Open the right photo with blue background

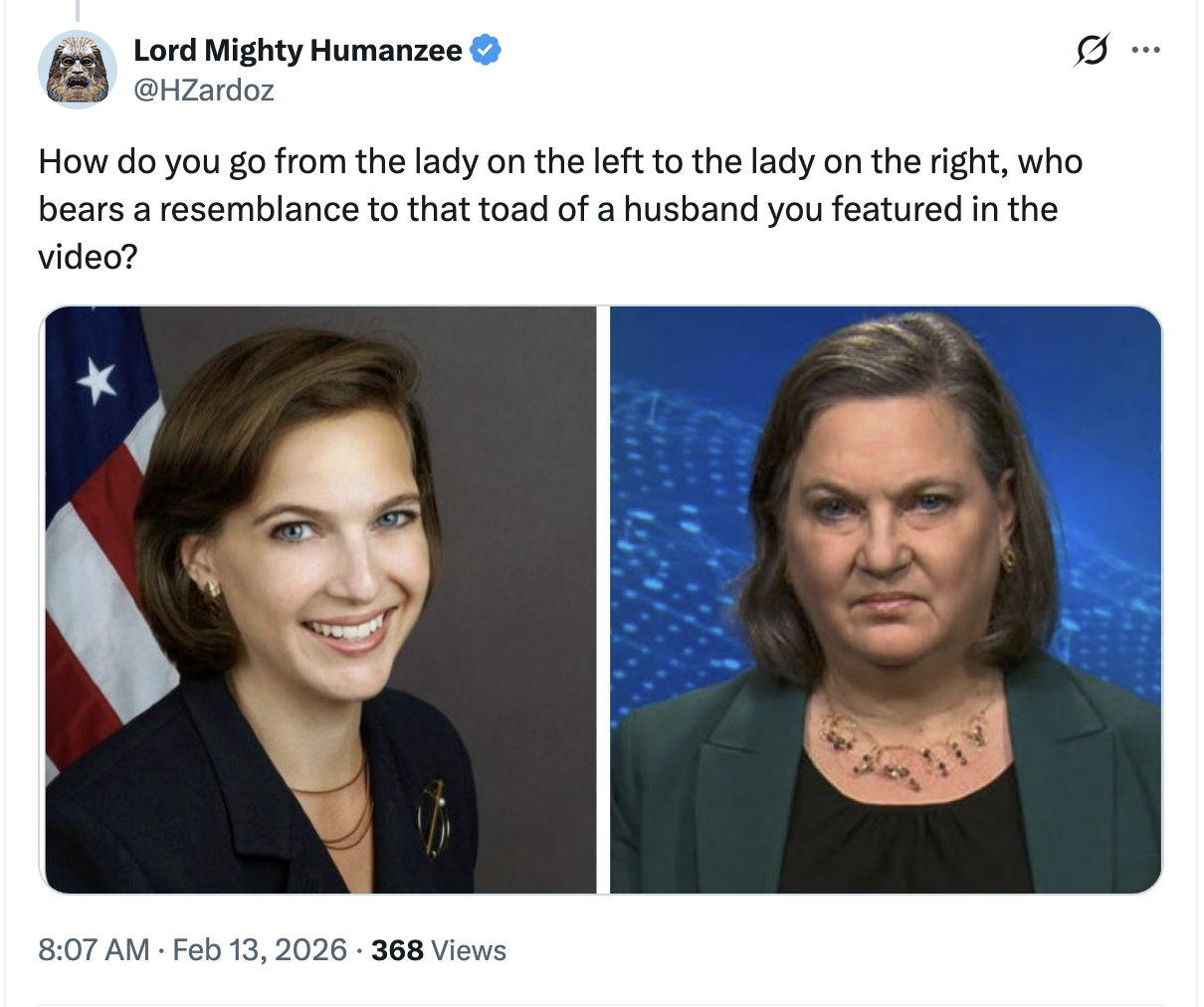coord(886,599)
